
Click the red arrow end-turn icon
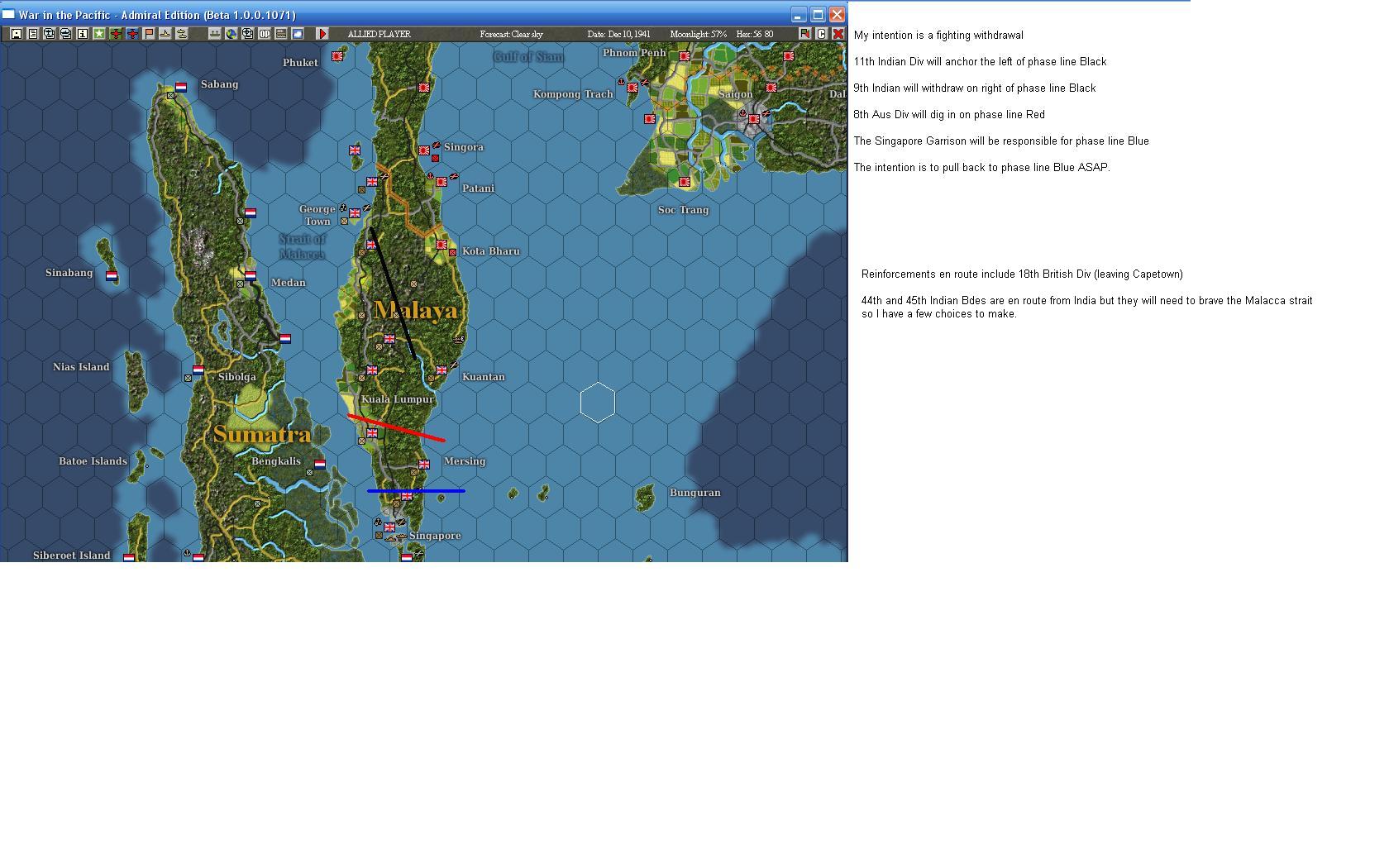322,34
